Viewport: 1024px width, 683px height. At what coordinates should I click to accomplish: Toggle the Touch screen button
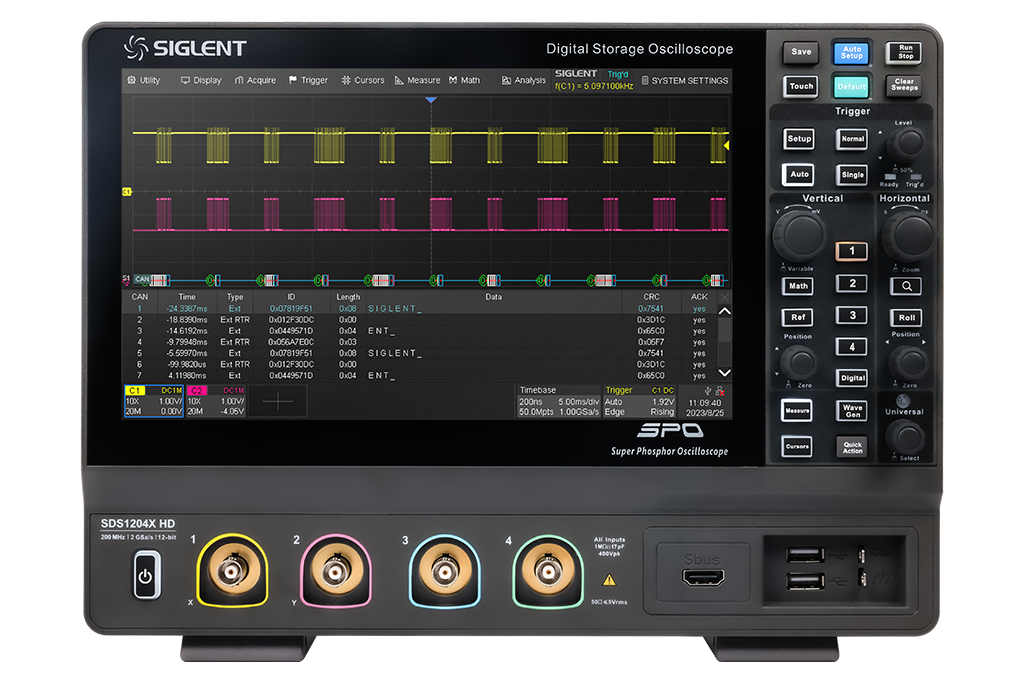point(801,87)
